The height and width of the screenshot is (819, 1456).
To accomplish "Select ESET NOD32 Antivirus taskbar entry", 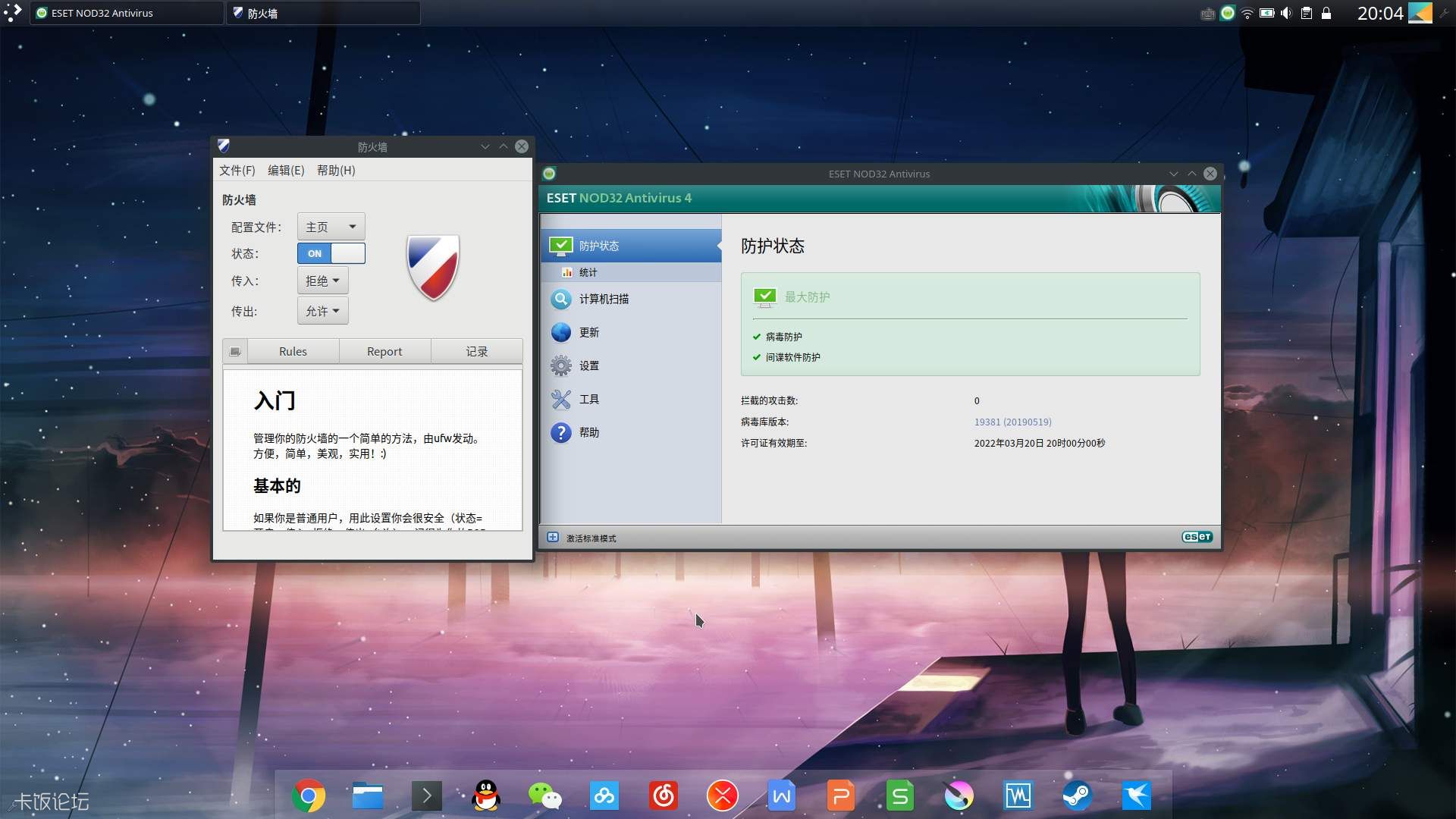I will (x=127, y=13).
